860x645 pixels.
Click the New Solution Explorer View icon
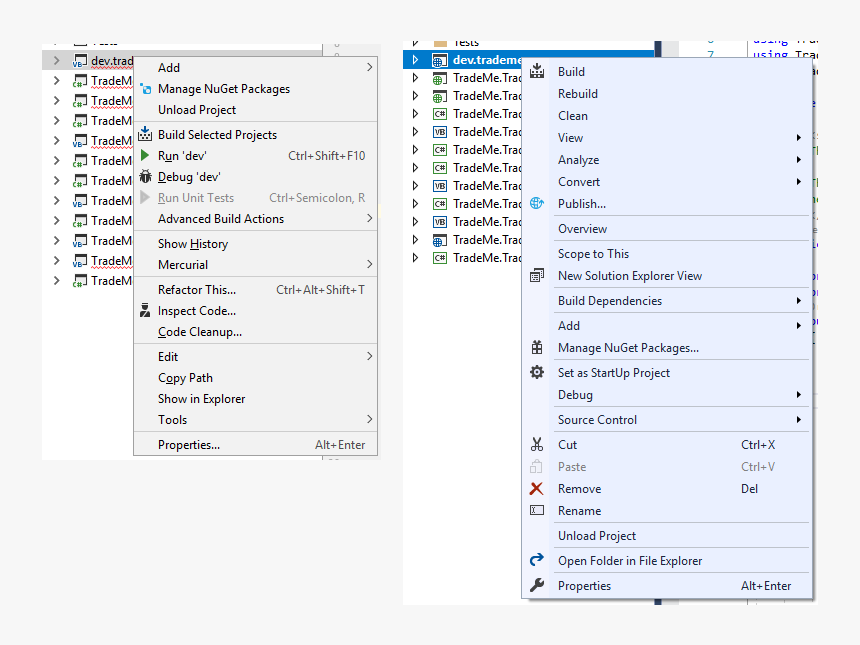[537, 275]
